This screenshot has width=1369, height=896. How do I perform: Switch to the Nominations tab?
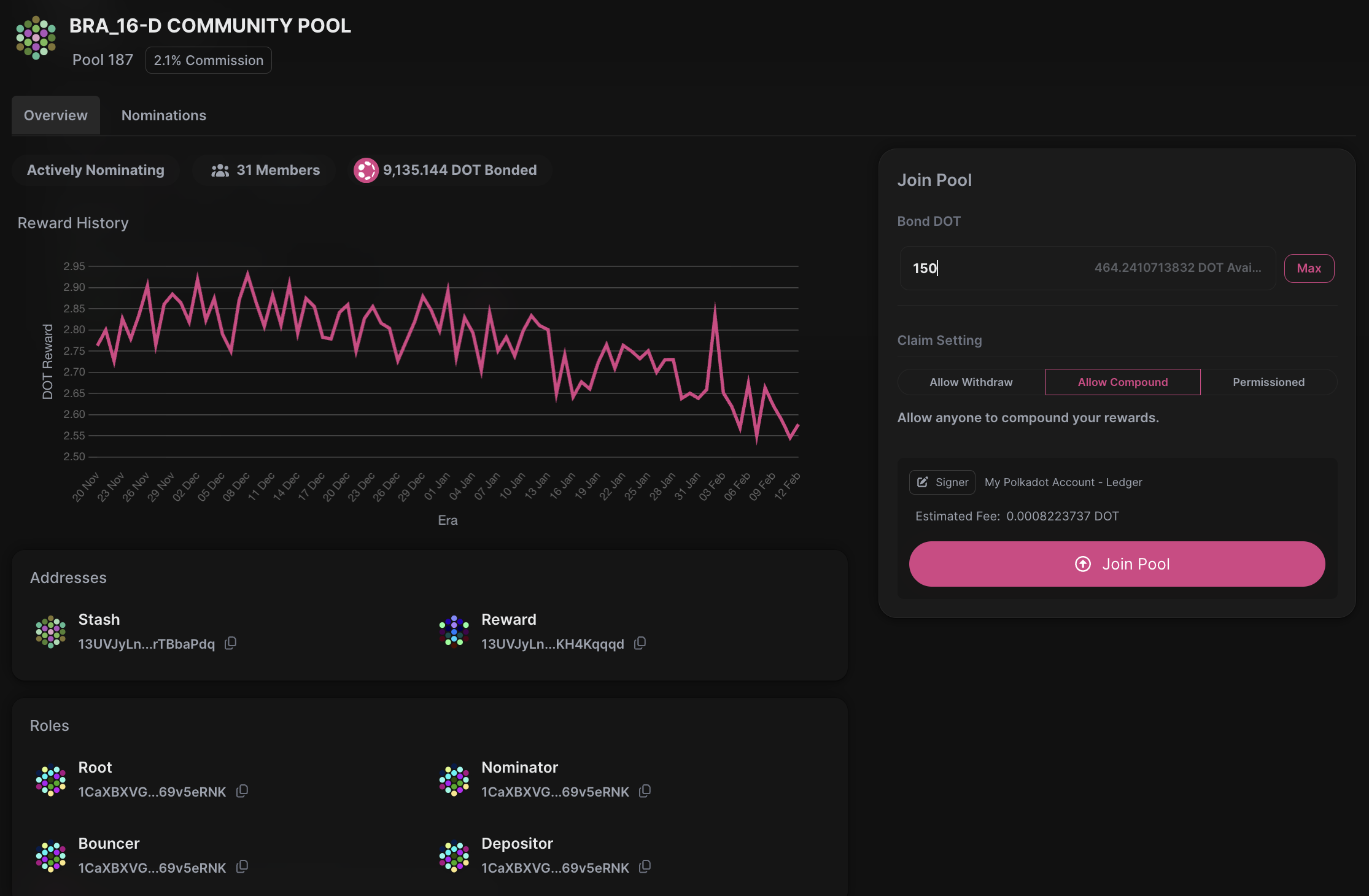point(163,115)
